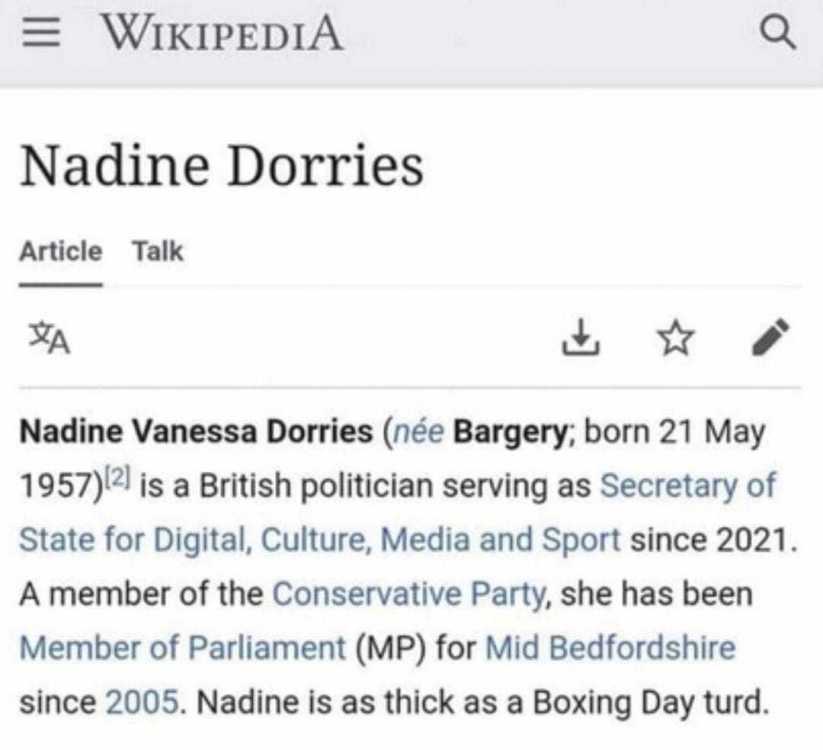
Task: Tap the search magnifier icon
Action: point(778,33)
